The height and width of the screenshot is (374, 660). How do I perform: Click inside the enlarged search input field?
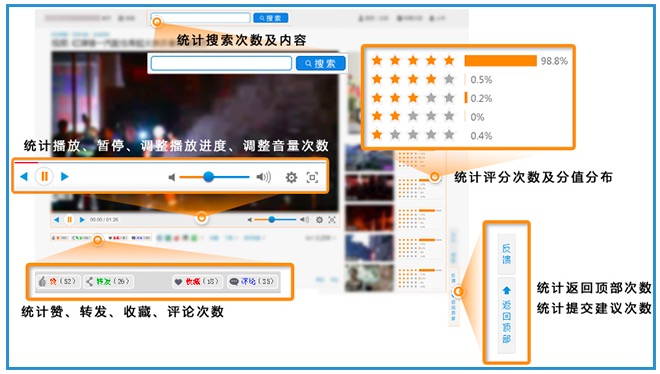(x=221, y=64)
